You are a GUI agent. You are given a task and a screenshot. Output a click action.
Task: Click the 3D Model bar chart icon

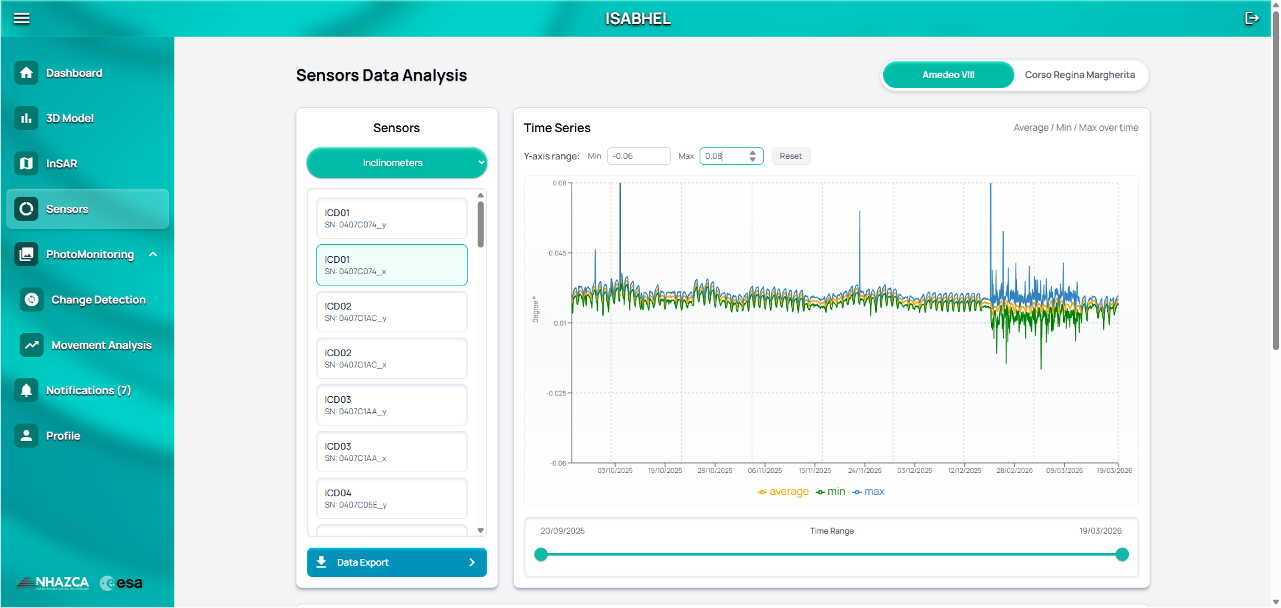coord(27,118)
